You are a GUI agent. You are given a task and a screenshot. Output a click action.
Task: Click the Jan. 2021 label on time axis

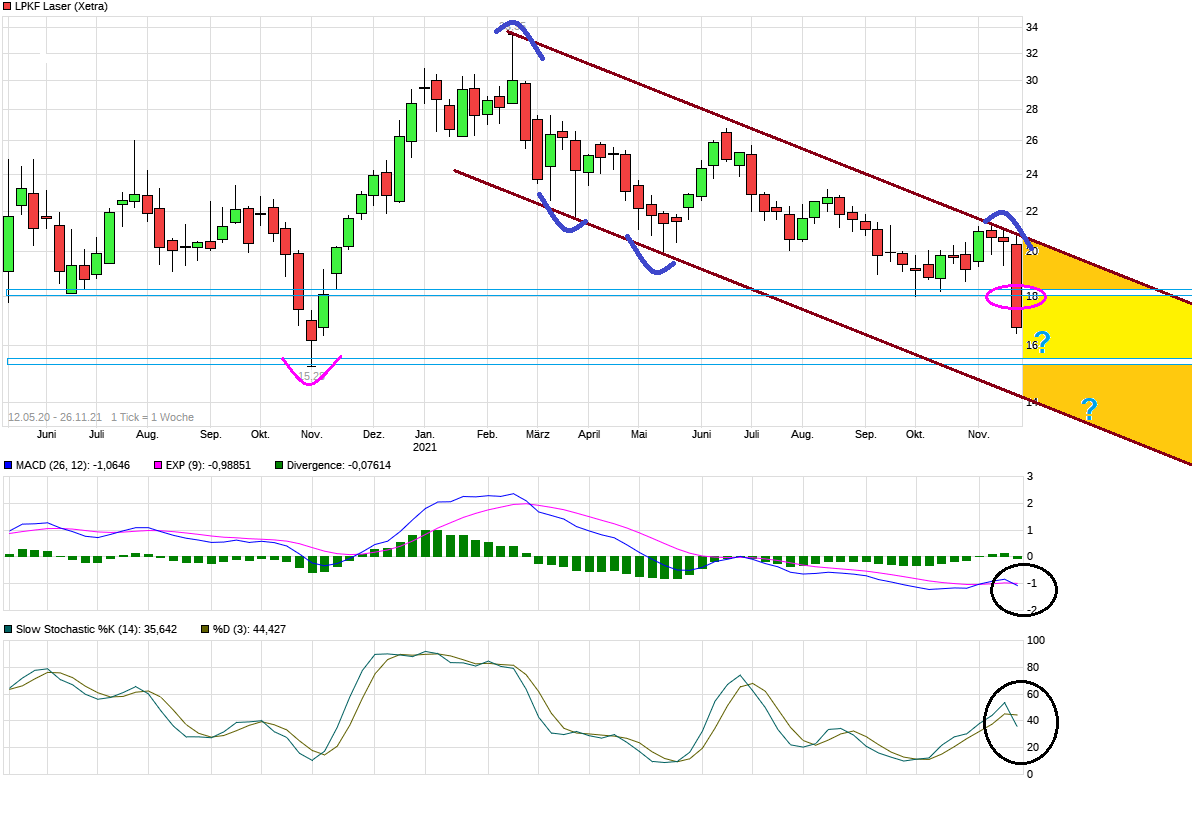pyautogui.click(x=425, y=441)
